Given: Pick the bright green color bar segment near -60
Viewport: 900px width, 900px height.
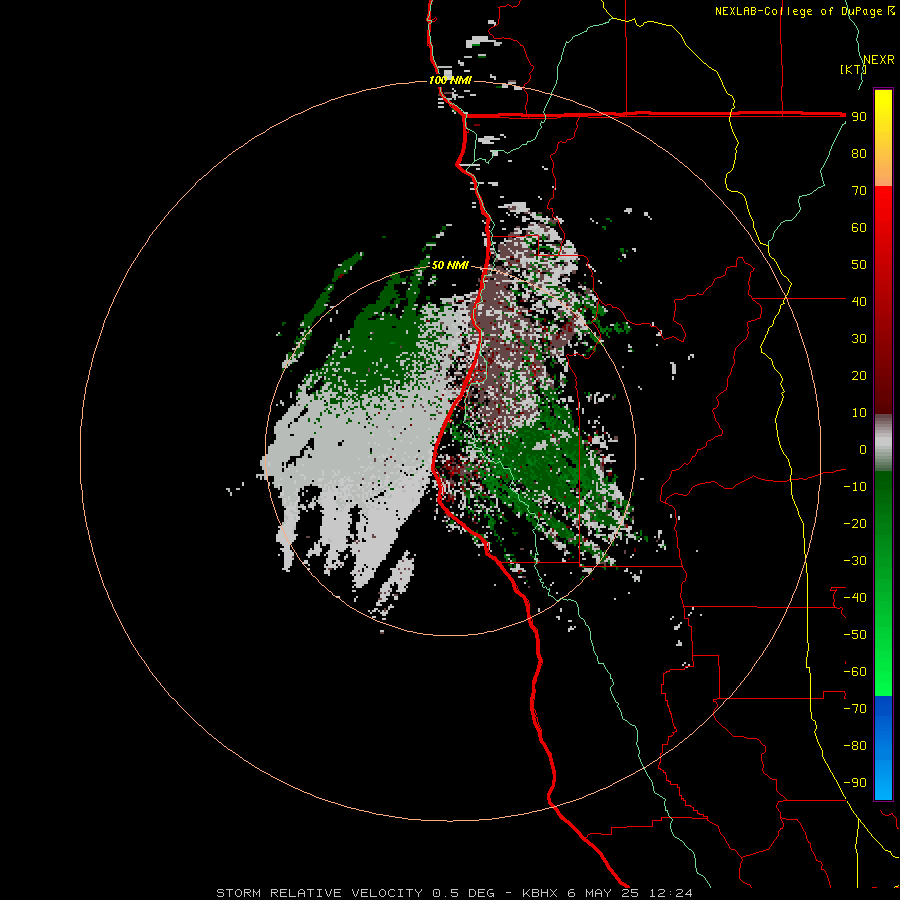Looking at the screenshot, I should [x=883, y=672].
